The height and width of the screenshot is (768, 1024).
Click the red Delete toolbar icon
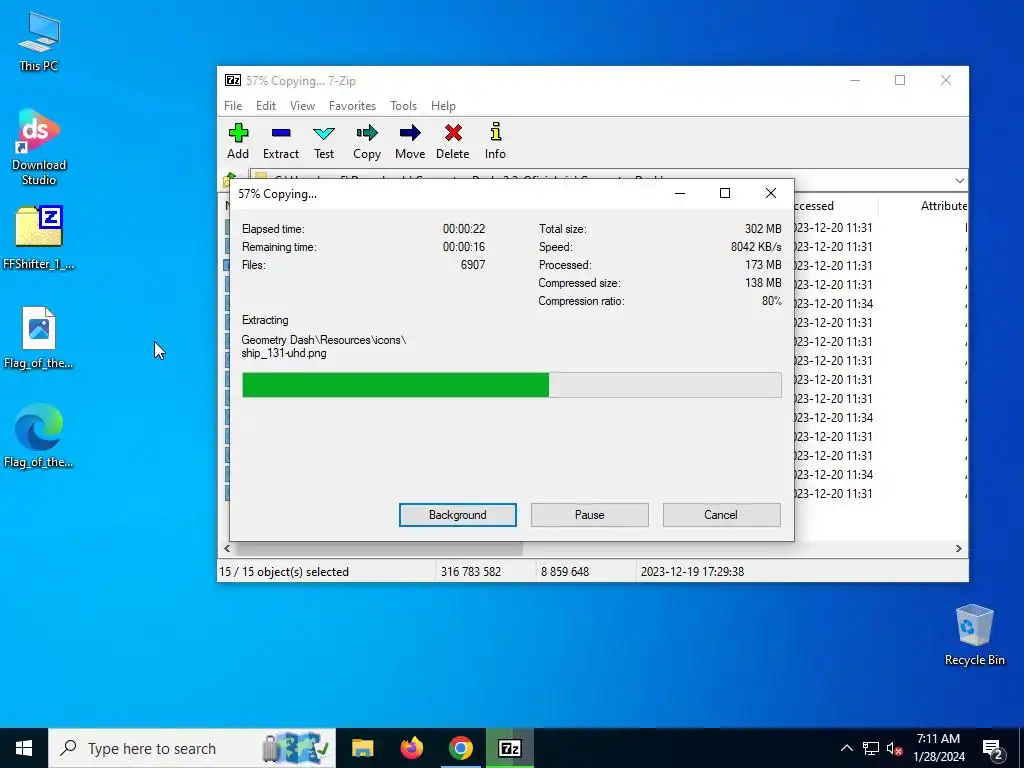click(x=453, y=141)
